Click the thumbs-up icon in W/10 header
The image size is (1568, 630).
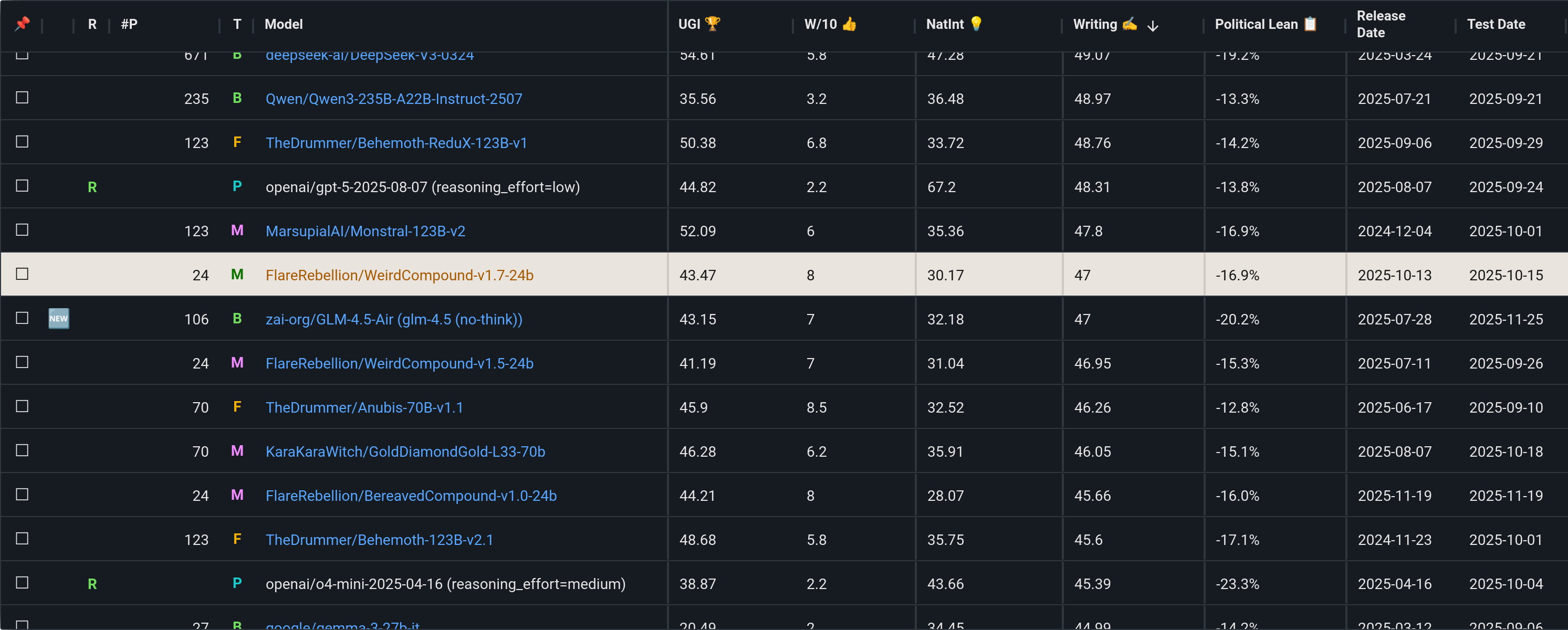tap(849, 24)
